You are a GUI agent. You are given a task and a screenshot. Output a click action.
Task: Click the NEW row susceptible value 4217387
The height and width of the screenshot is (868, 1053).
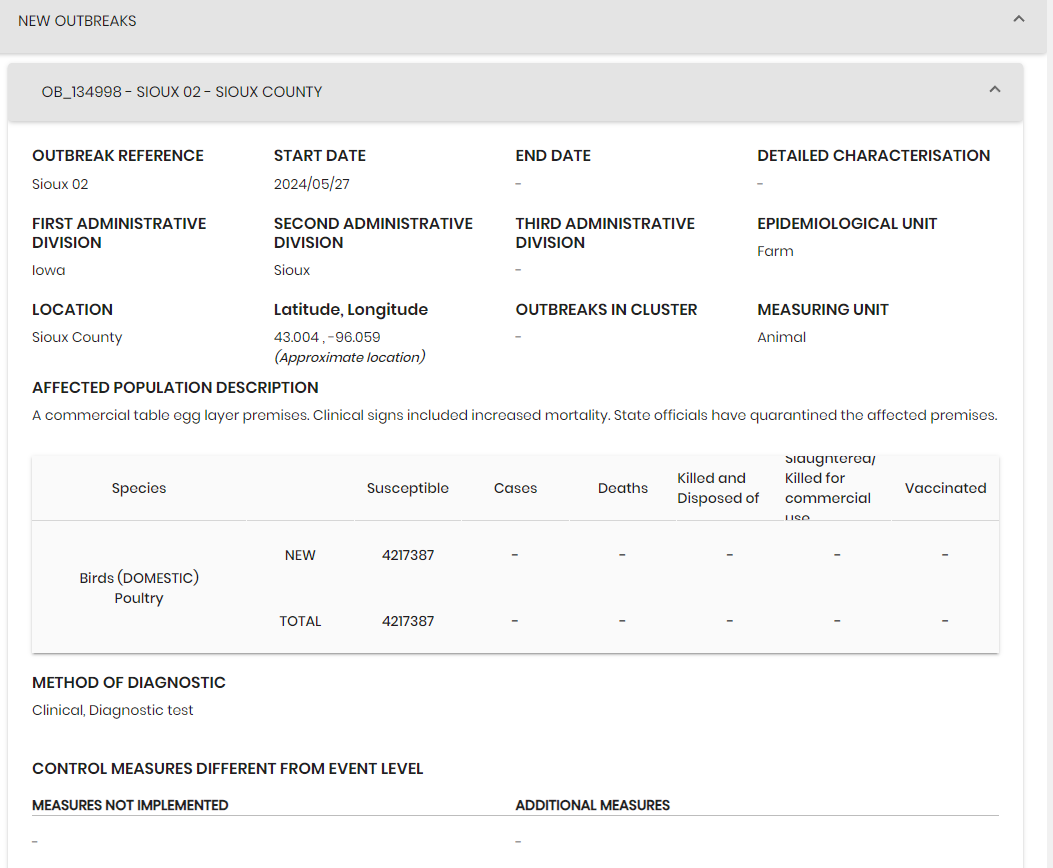pyautogui.click(x=408, y=555)
